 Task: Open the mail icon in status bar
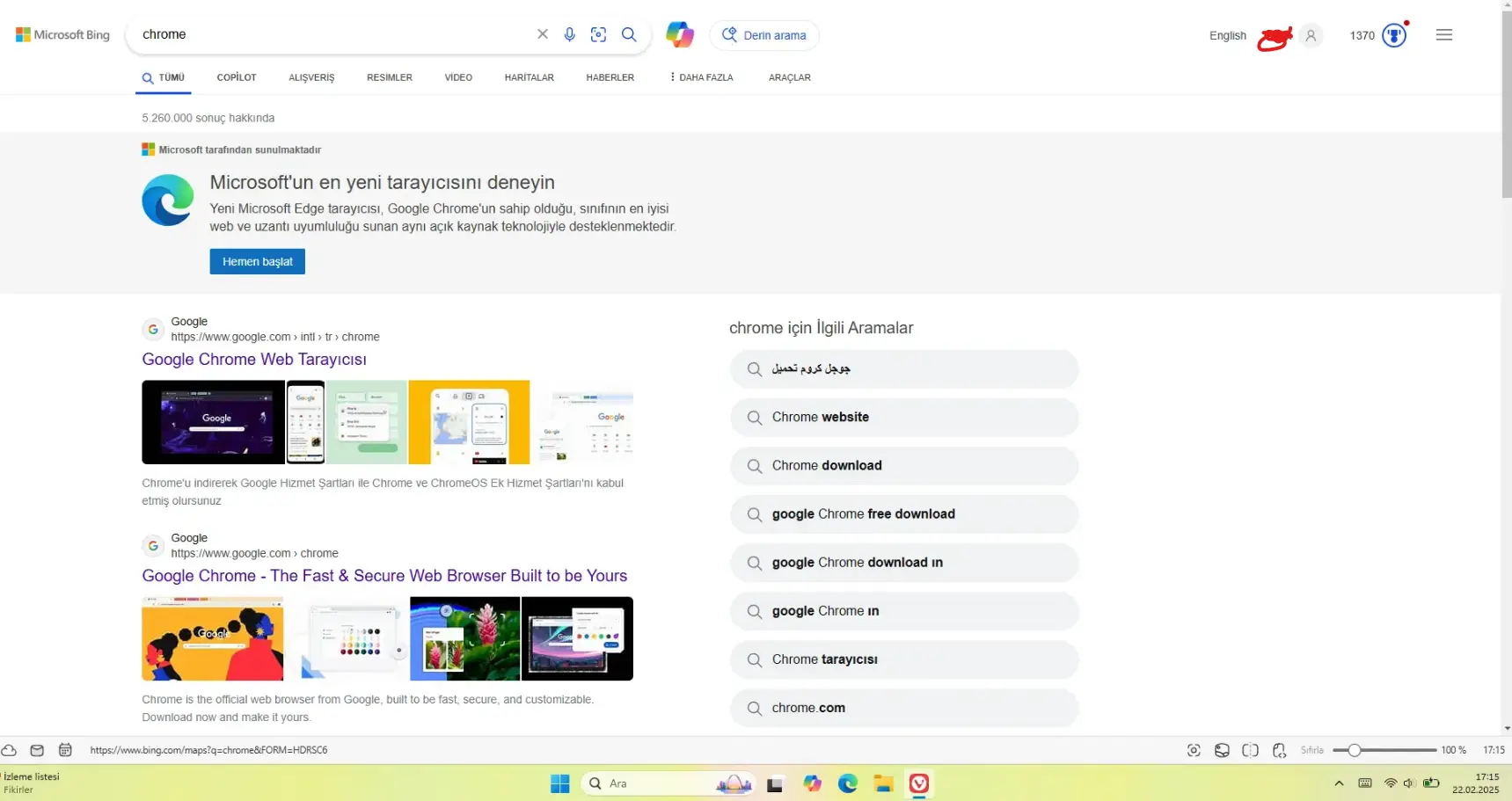click(37, 750)
